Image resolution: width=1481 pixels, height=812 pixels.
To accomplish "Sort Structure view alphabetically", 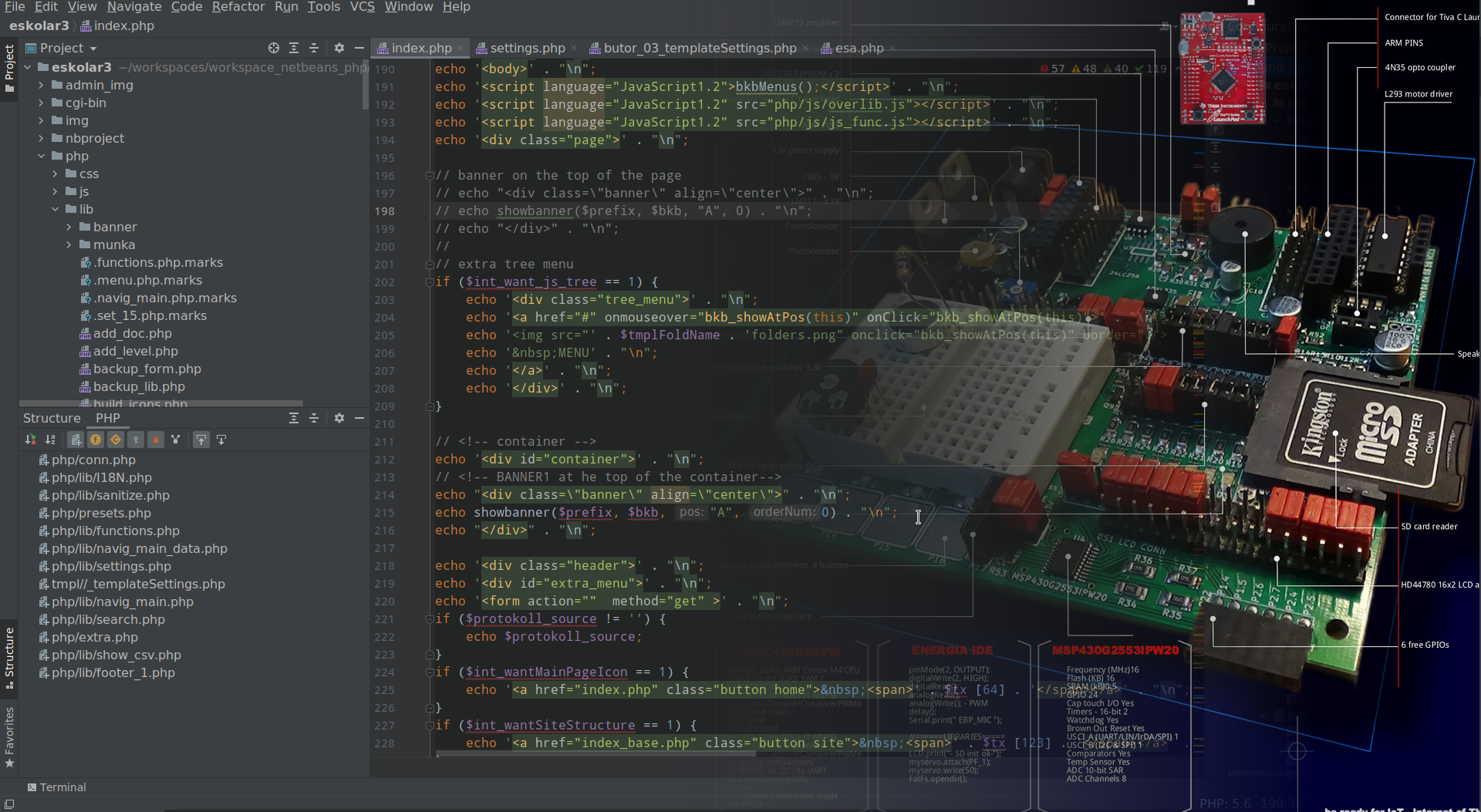I will [50, 440].
